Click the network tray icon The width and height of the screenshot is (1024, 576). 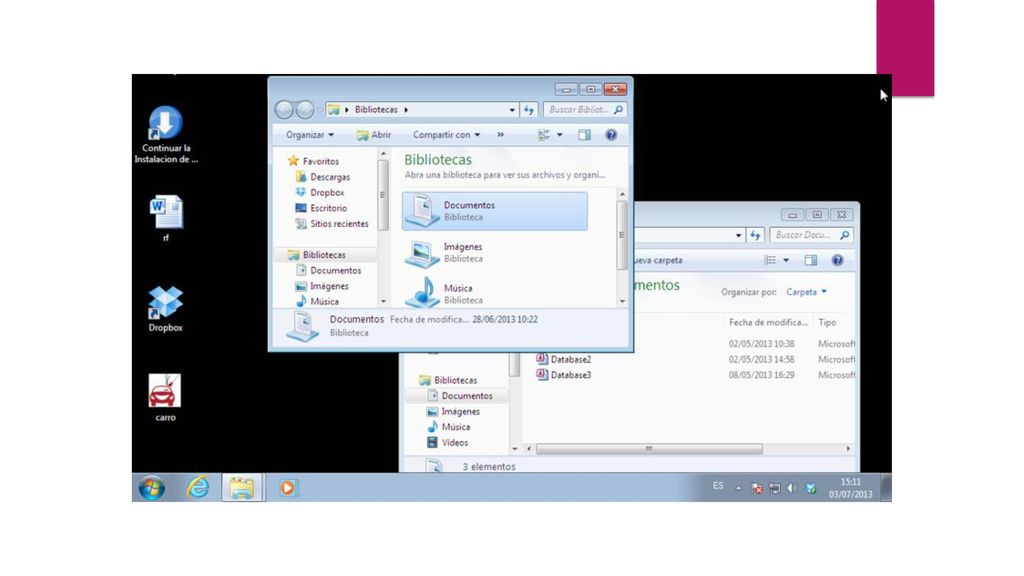[775, 488]
